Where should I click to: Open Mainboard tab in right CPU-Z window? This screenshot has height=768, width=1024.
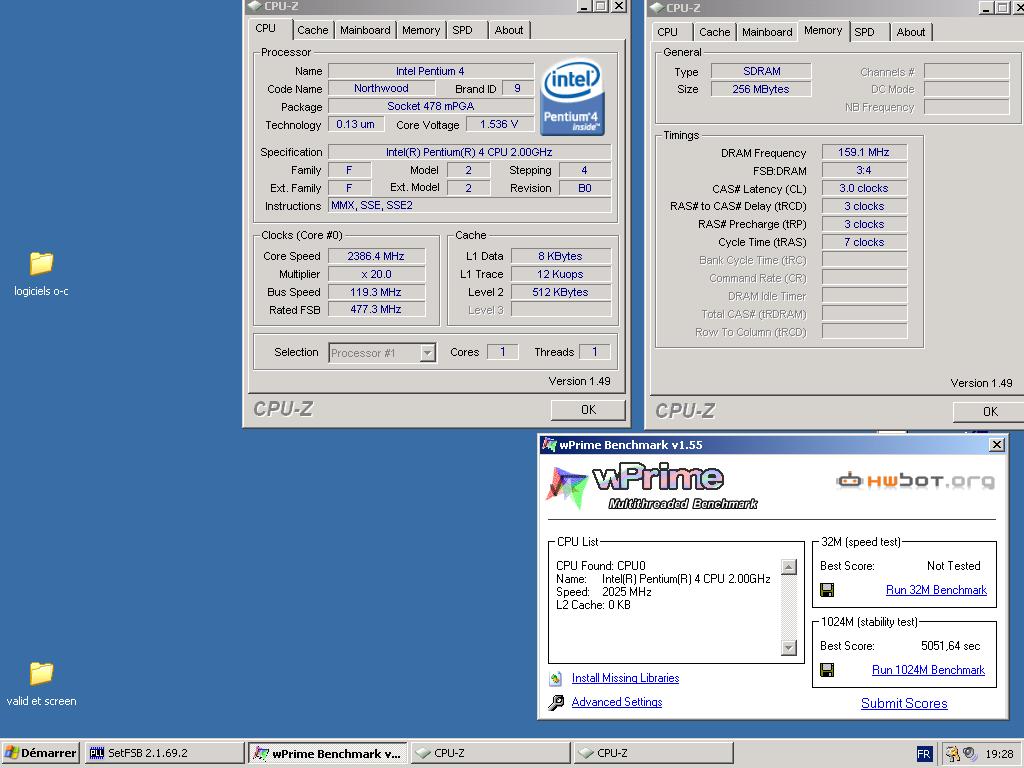click(767, 32)
